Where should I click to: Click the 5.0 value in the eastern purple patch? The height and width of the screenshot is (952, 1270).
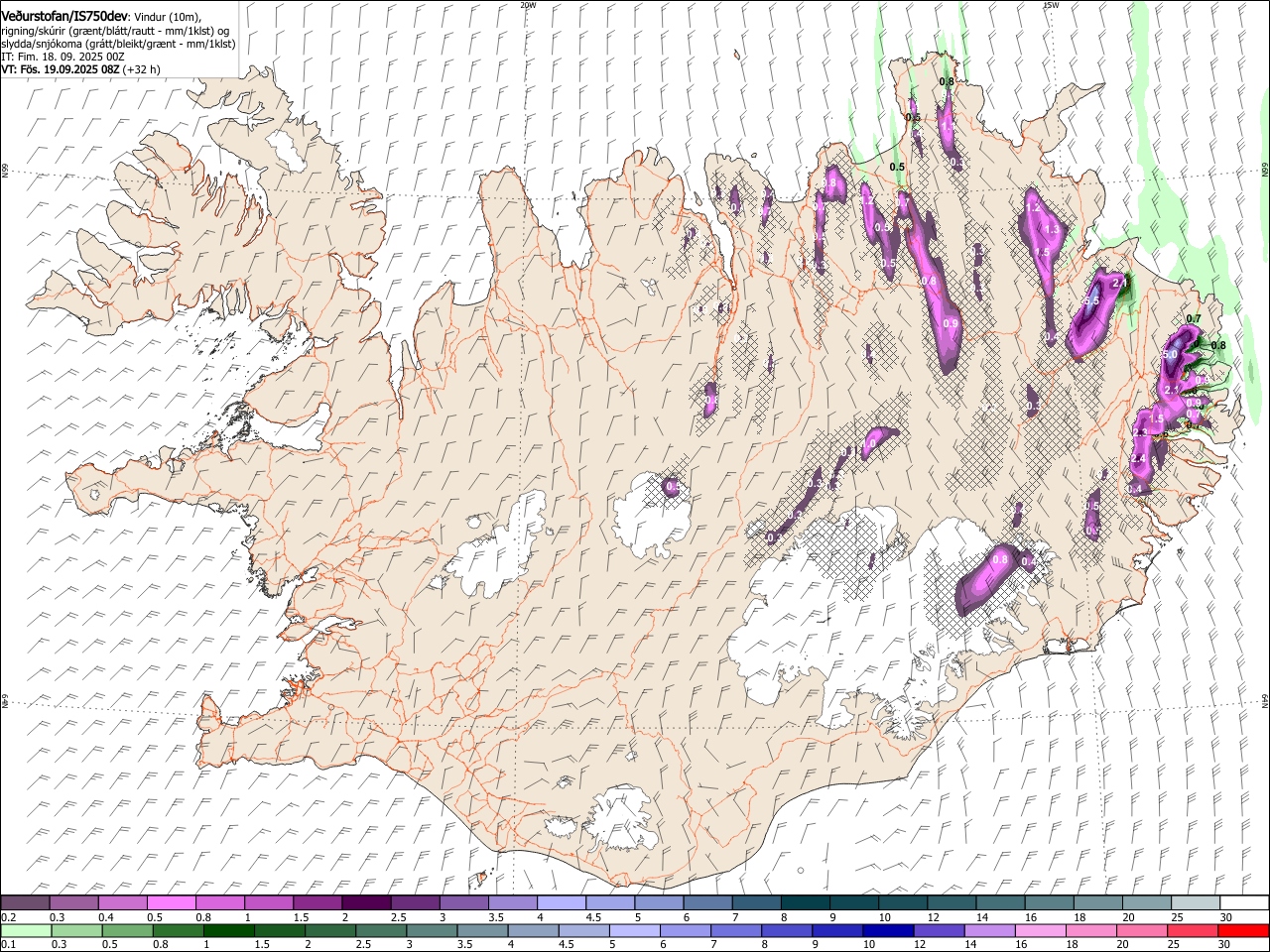pyautogui.click(x=1170, y=354)
